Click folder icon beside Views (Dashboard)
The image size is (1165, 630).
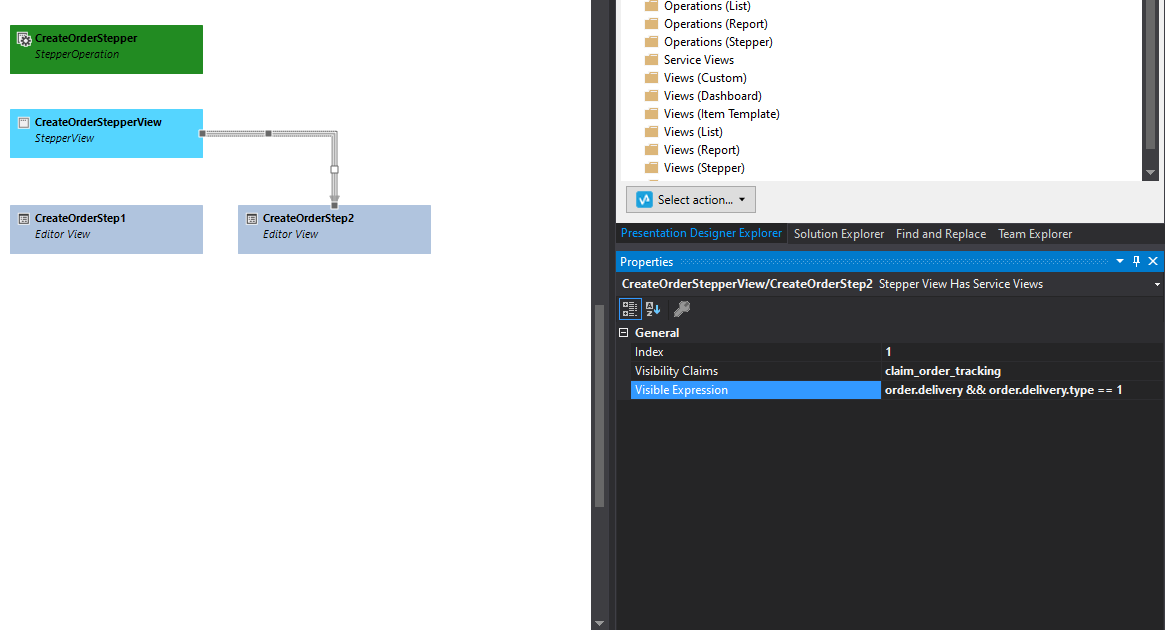(652, 95)
